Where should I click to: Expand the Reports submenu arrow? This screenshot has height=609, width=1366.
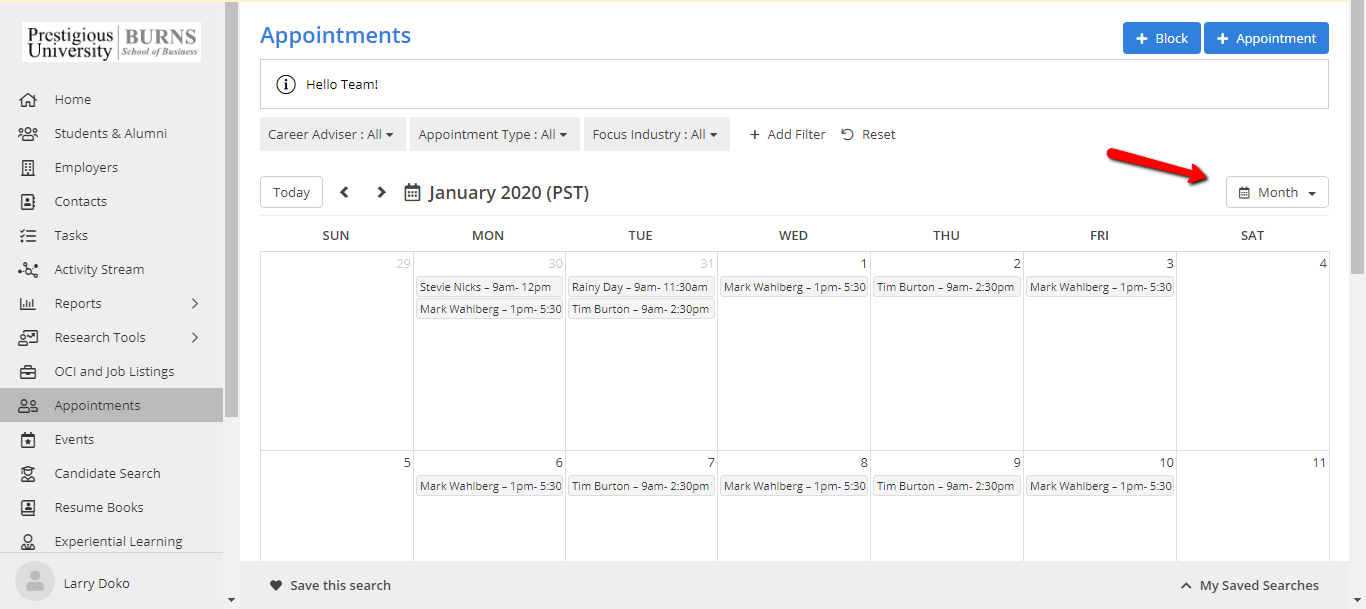(x=195, y=304)
